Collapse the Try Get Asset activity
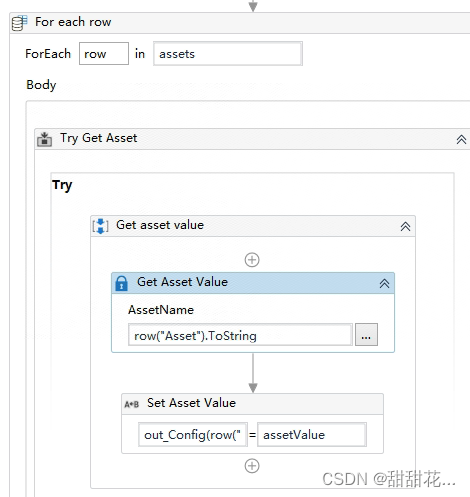Image resolution: width=470 pixels, height=497 pixels. click(461, 139)
